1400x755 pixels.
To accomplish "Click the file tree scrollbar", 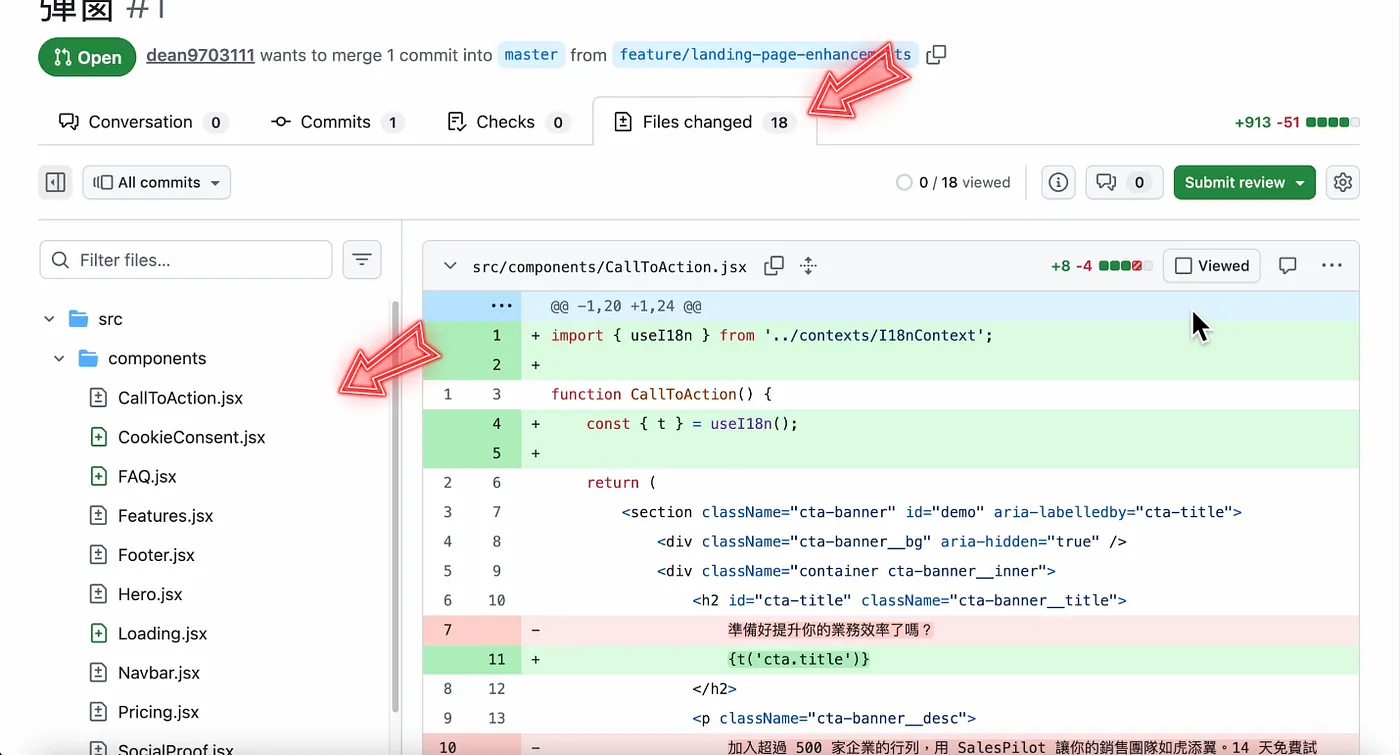I will pyautogui.click(x=395, y=505).
